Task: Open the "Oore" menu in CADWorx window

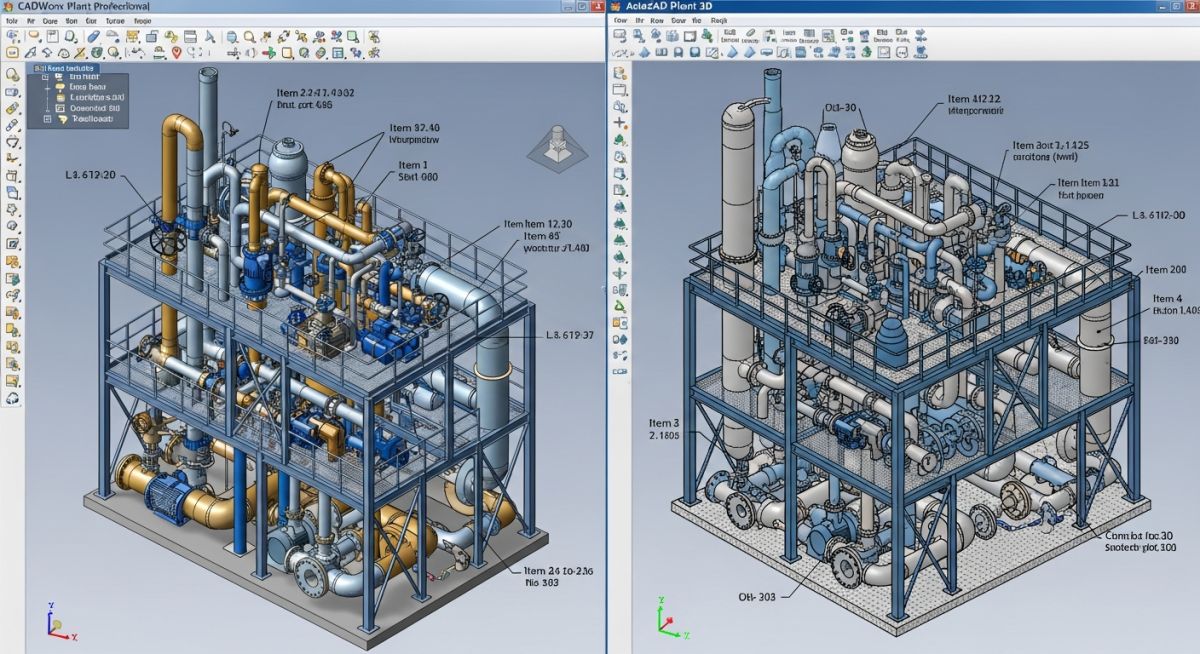Action: tap(50, 21)
